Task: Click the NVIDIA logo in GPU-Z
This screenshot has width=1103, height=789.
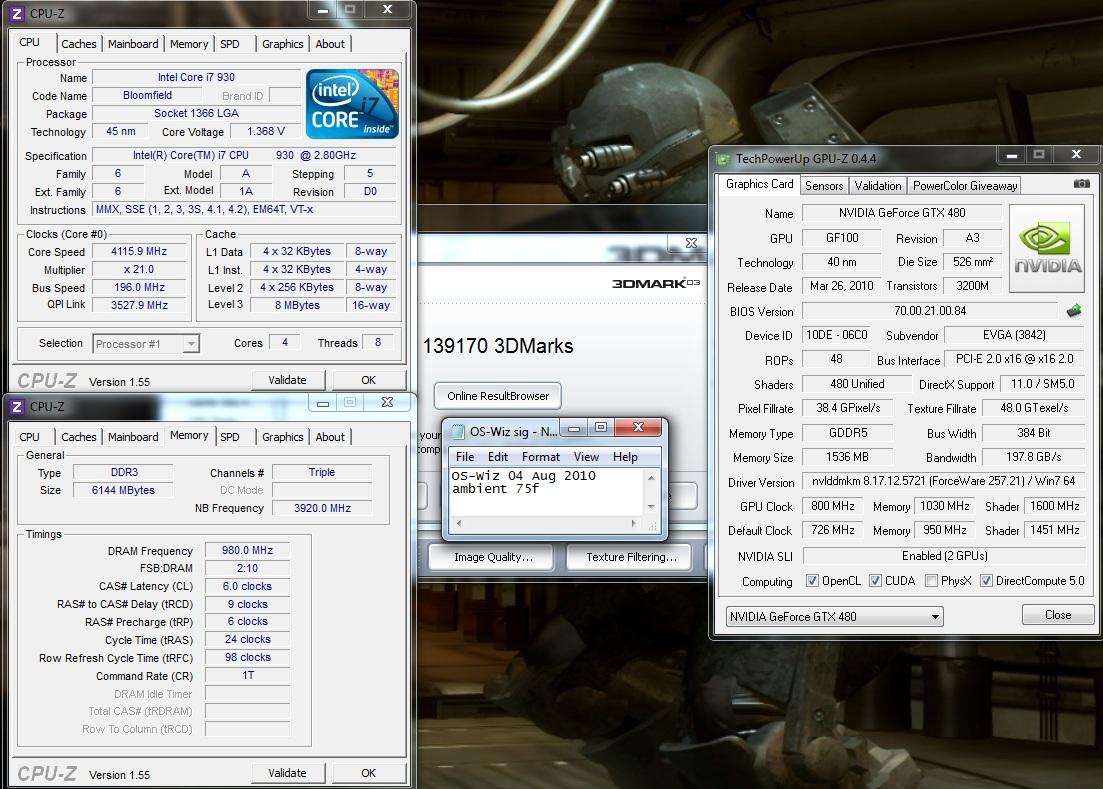Action: (x=1047, y=248)
